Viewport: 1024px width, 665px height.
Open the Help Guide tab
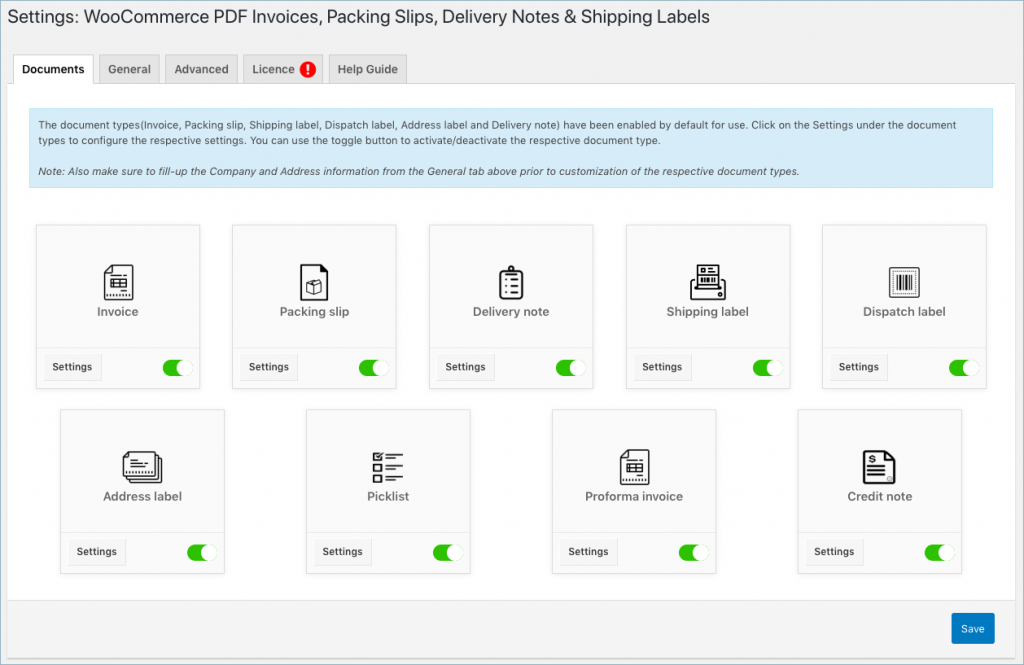pyautogui.click(x=368, y=69)
